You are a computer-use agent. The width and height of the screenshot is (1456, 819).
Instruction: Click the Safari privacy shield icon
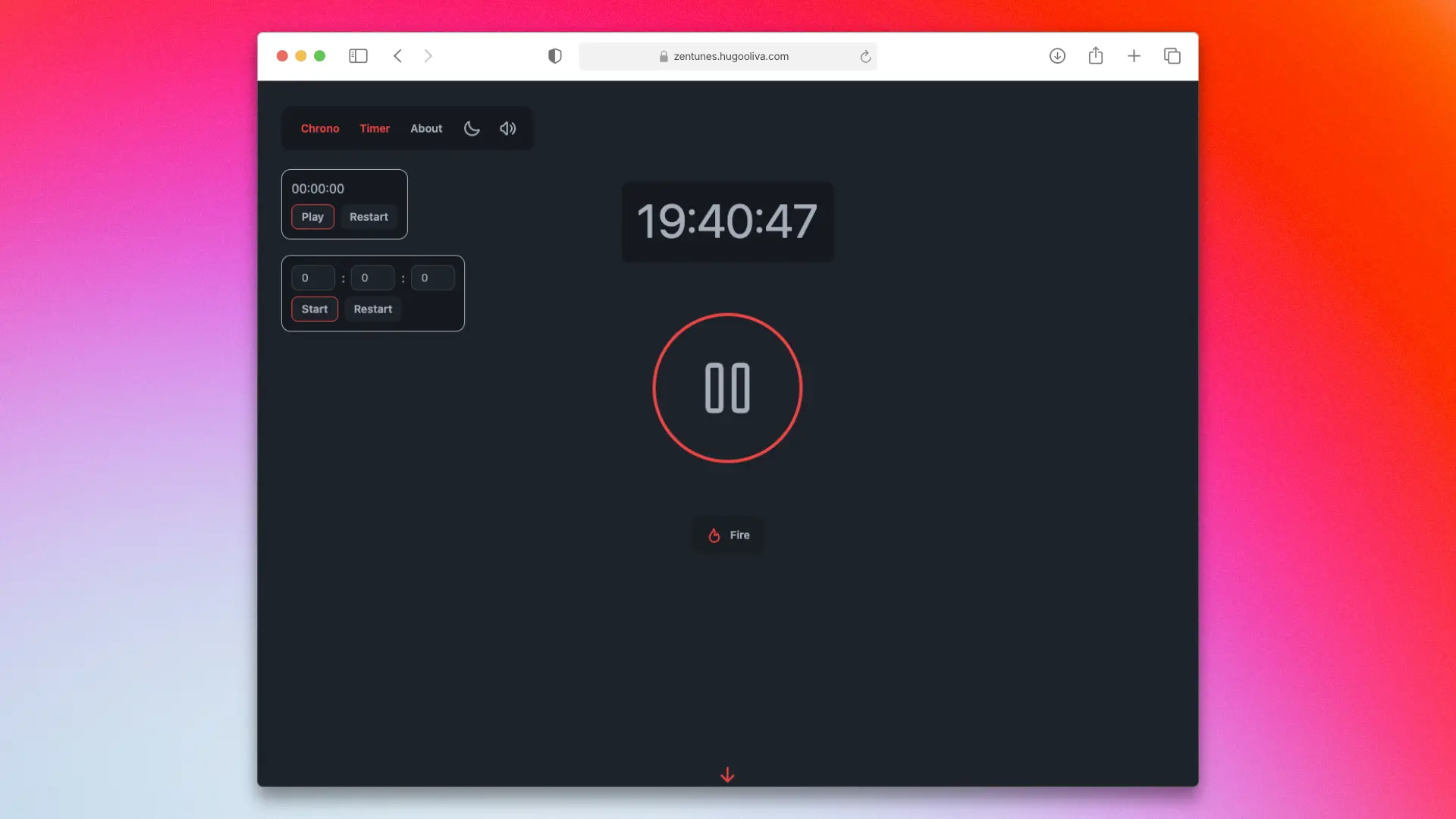555,56
